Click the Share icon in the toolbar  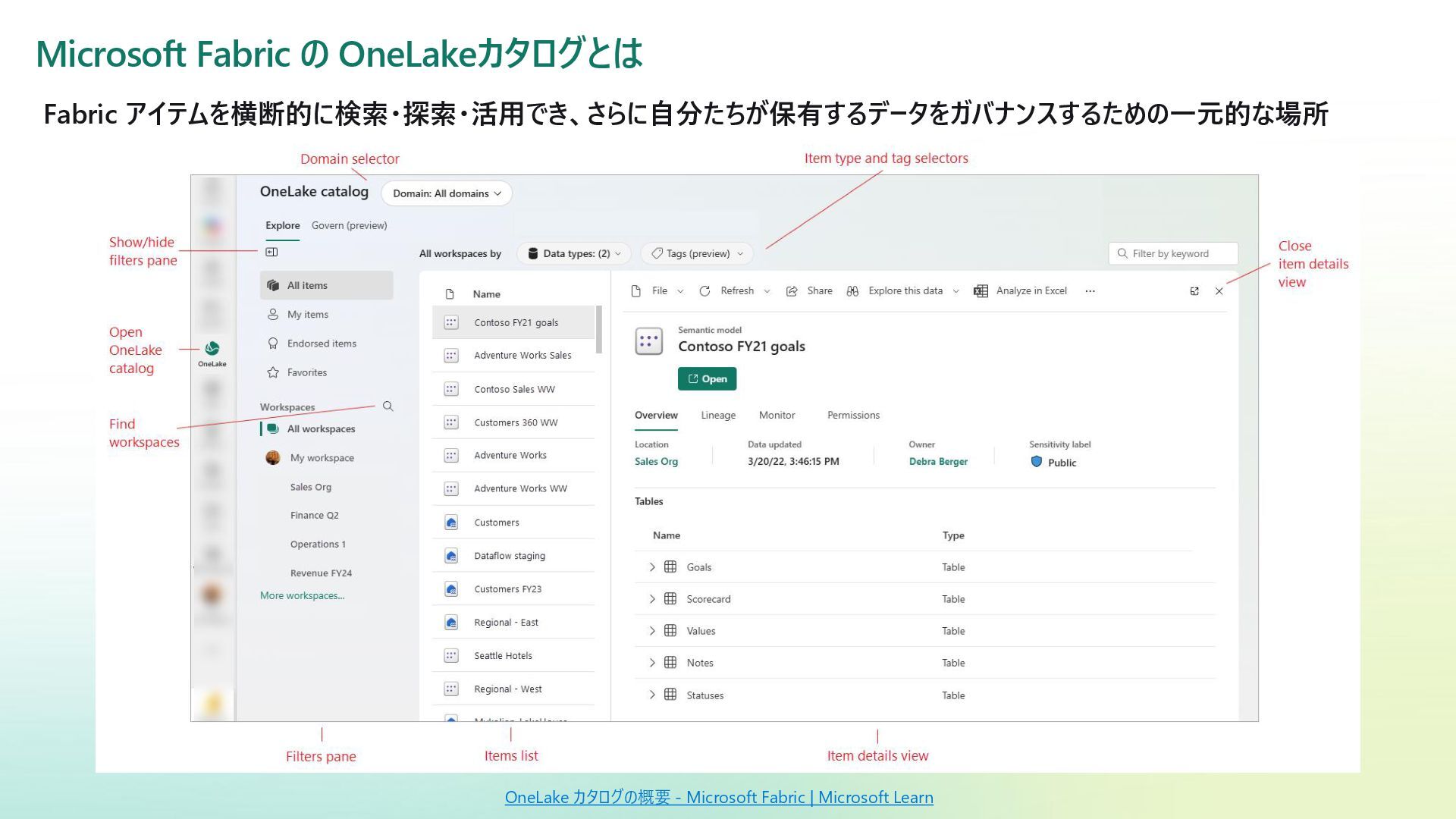[x=792, y=291]
